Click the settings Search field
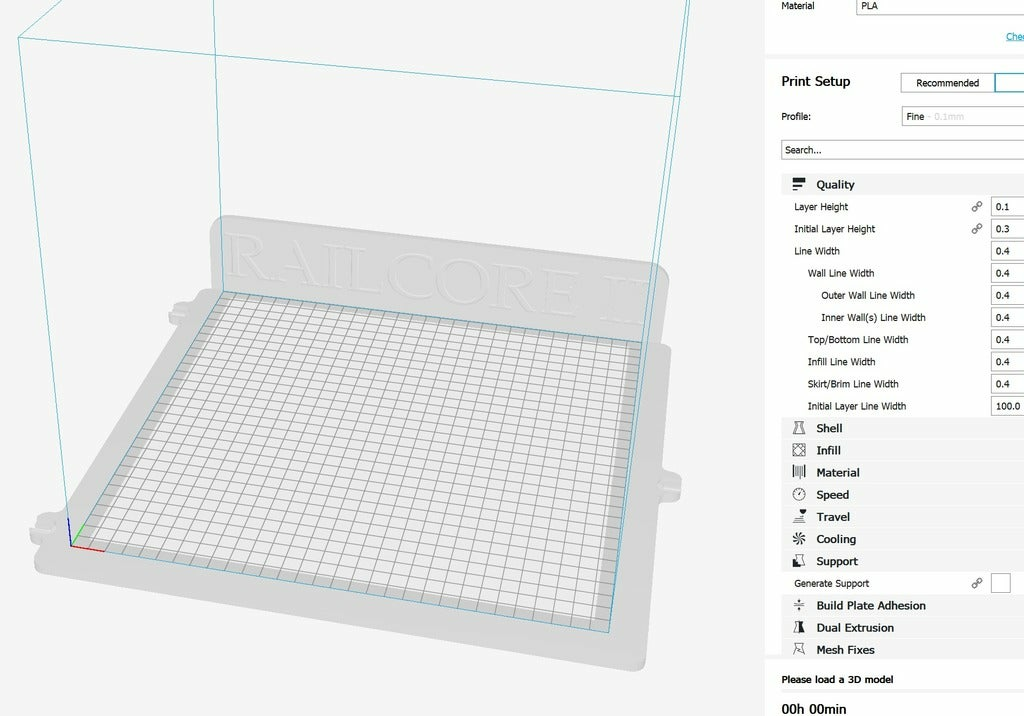The image size is (1024, 716). 903,150
